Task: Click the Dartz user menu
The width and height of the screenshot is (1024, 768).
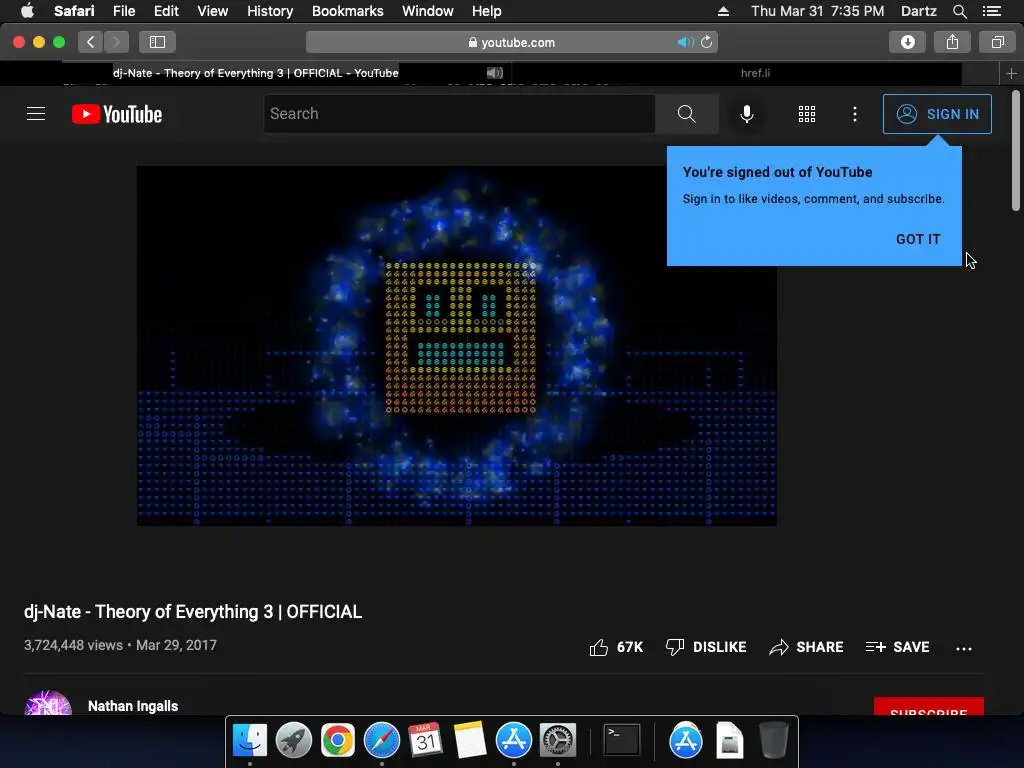Action: tap(918, 11)
